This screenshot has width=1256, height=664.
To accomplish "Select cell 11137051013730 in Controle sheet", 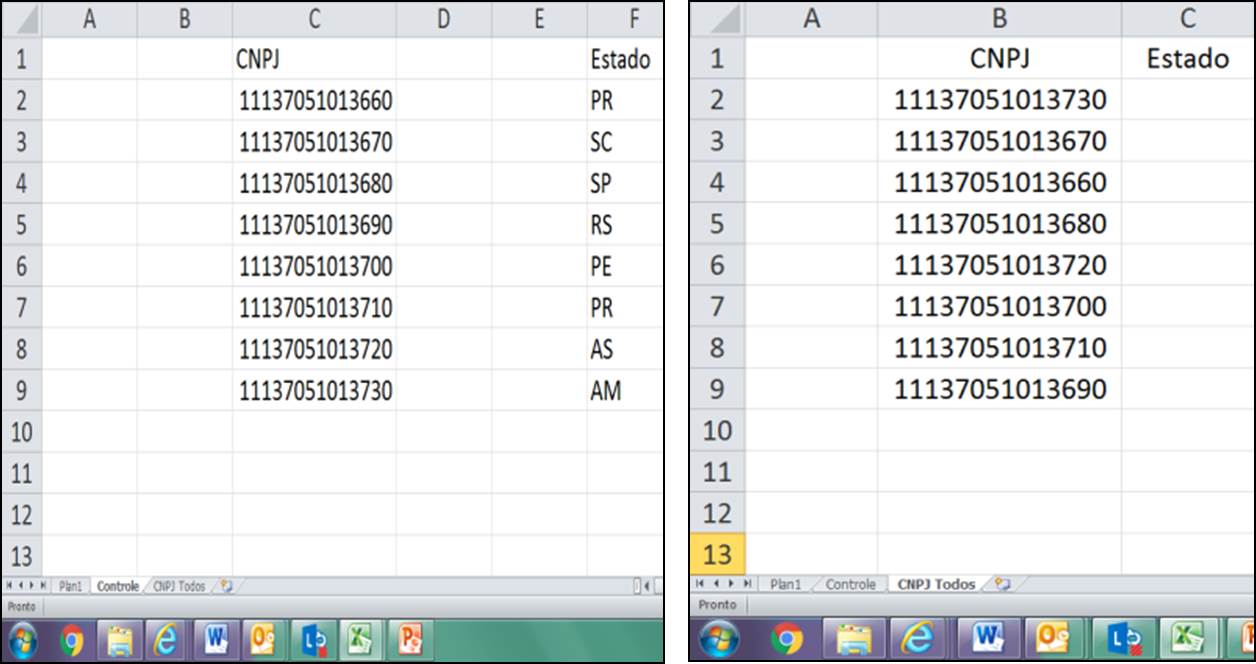I will pos(314,390).
